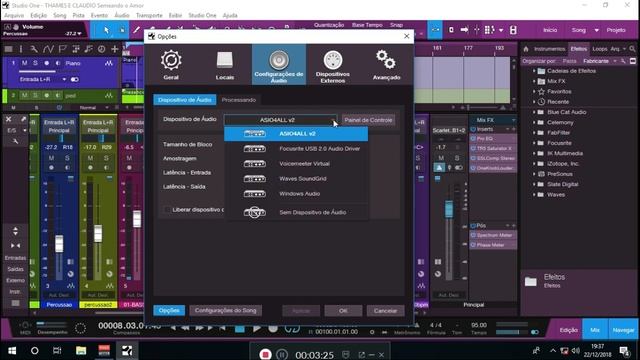
Task: Open the Spectrum Meter post insert
Action: click(493, 235)
